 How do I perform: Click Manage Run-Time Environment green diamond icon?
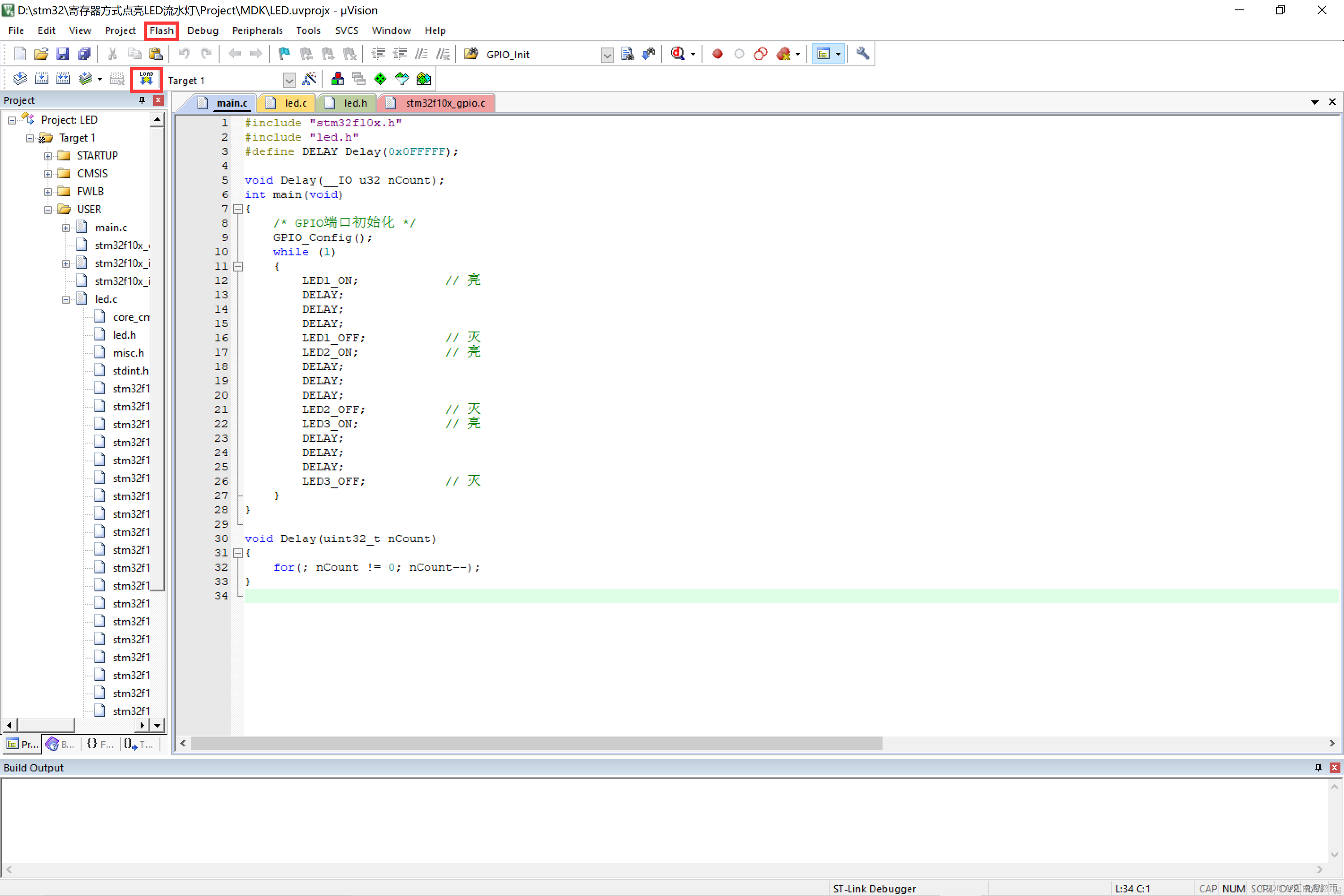tap(380, 79)
